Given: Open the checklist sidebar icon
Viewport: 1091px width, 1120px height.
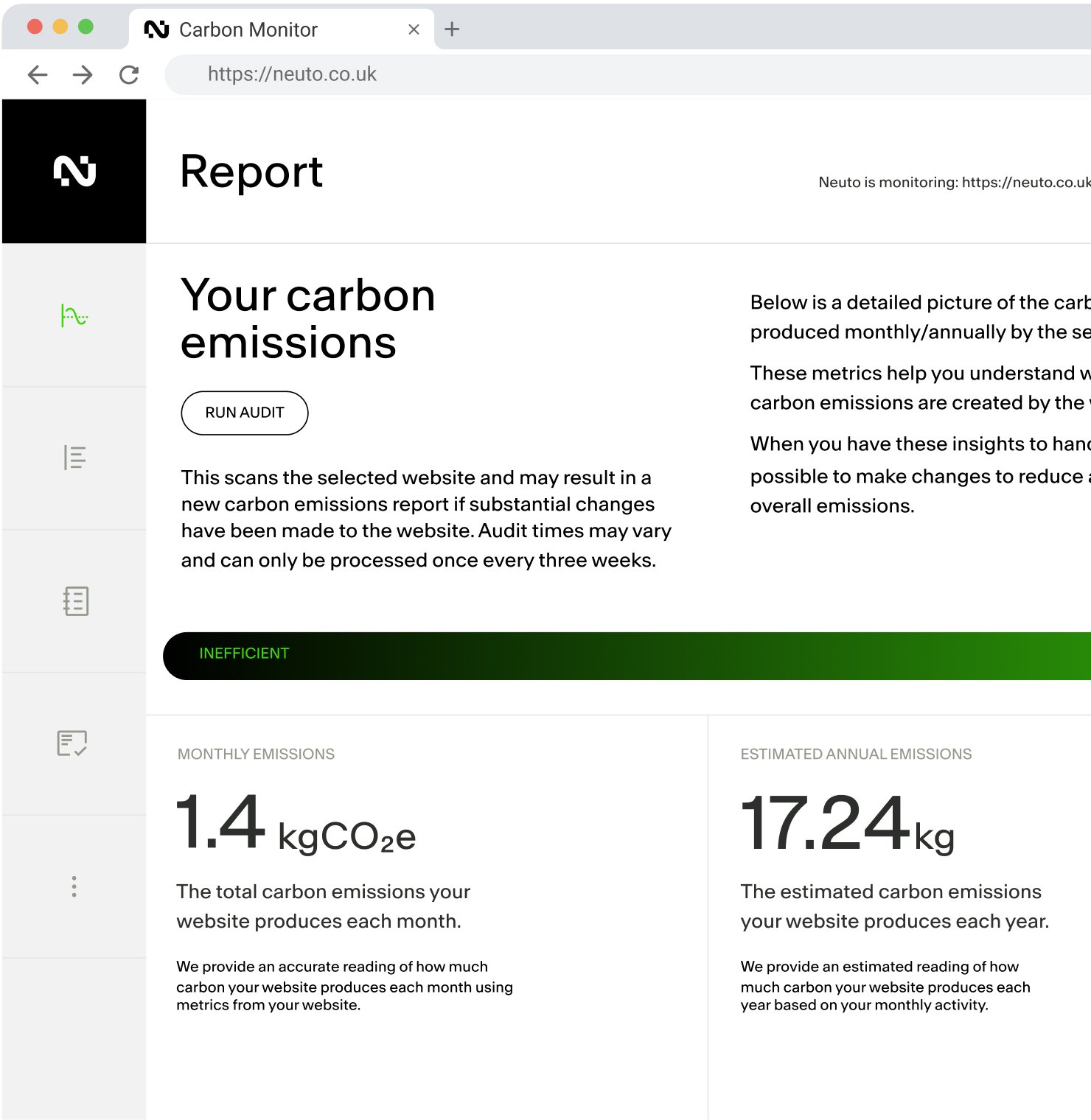Looking at the screenshot, I should coord(72,743).
